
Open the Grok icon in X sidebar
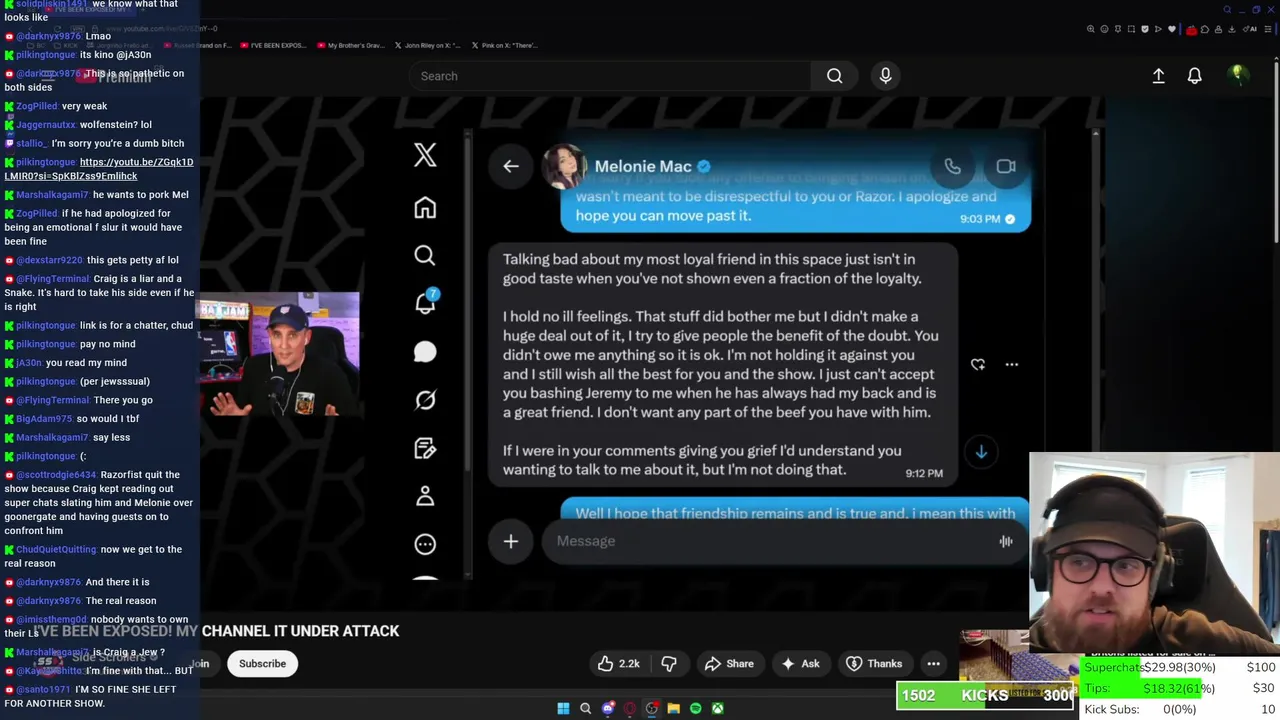point(425,400)
